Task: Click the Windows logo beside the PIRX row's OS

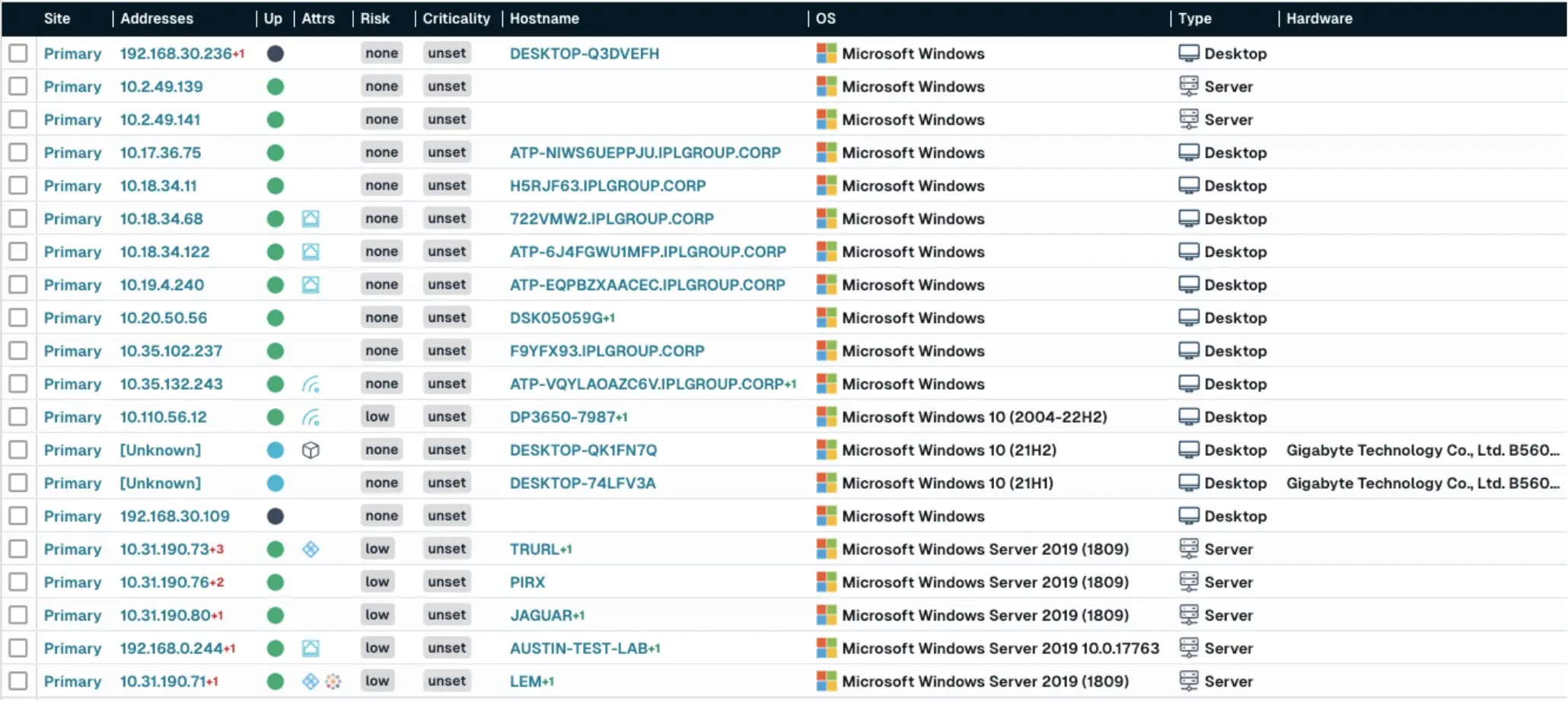Action: (826, 582)
